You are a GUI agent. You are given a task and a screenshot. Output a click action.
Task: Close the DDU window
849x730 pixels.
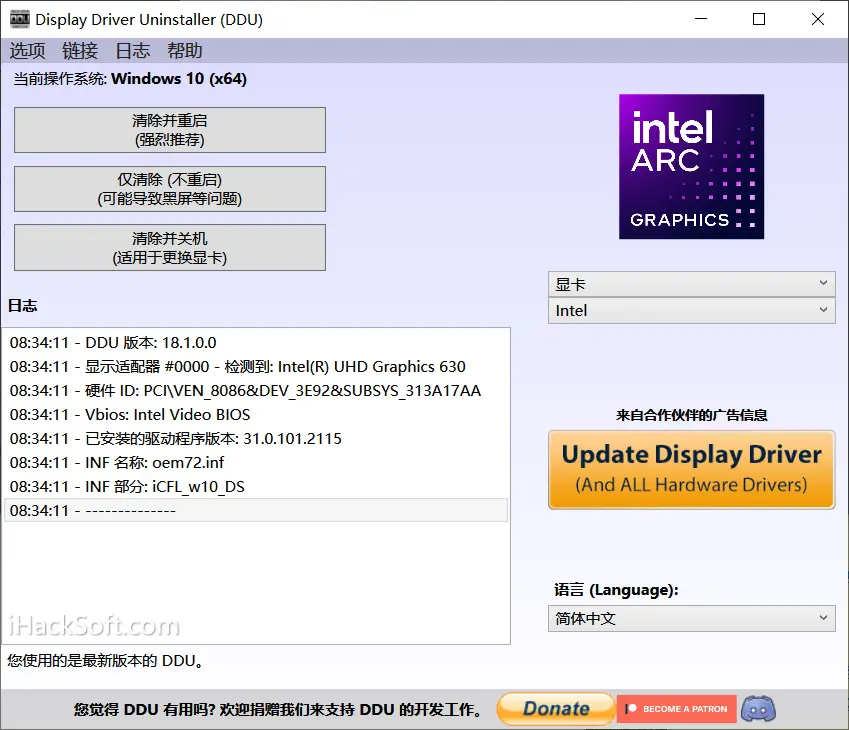(818, 19)
